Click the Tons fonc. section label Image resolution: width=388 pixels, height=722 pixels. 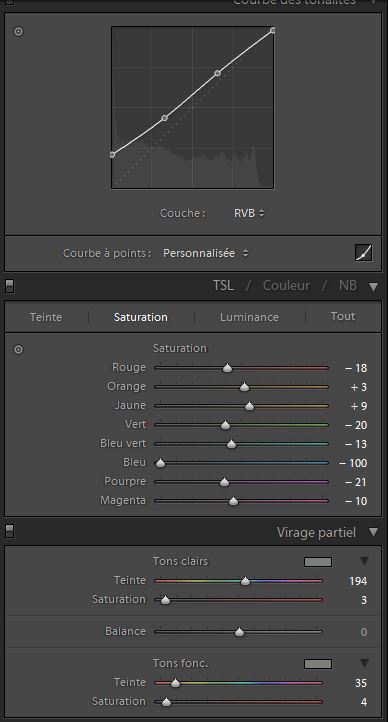click(x=180, y=664)
